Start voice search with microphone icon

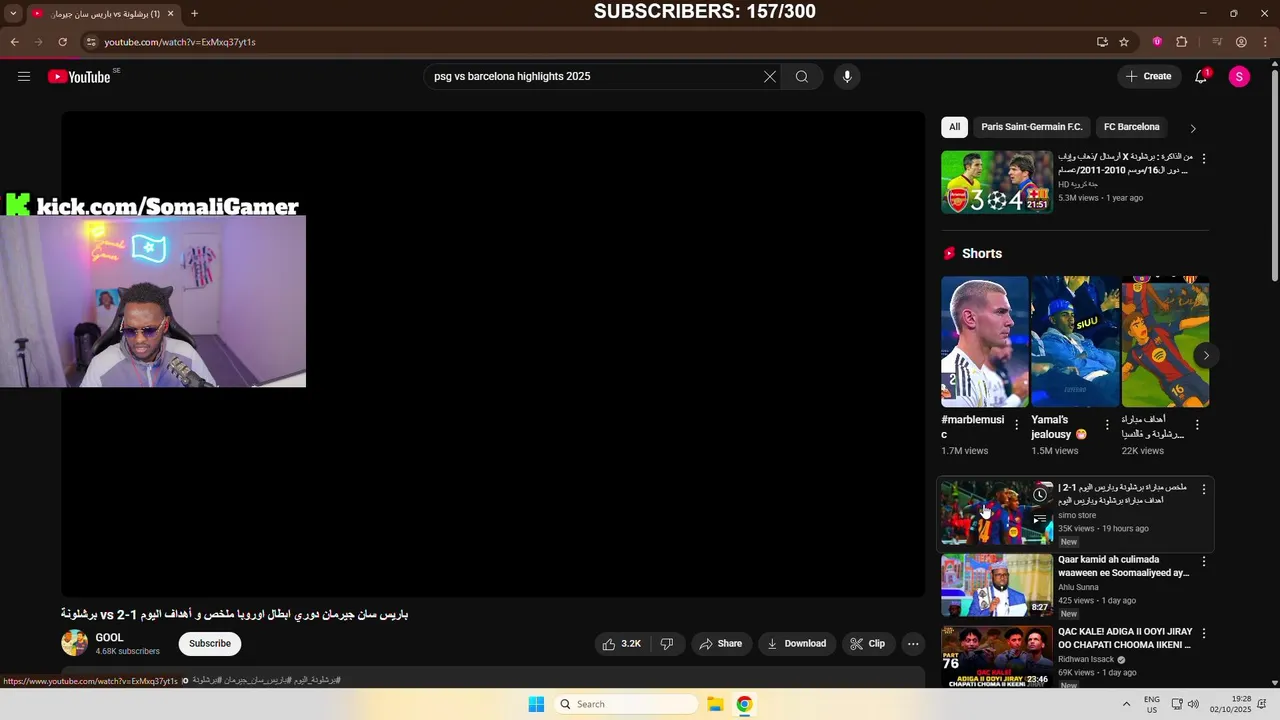[847, 77]
